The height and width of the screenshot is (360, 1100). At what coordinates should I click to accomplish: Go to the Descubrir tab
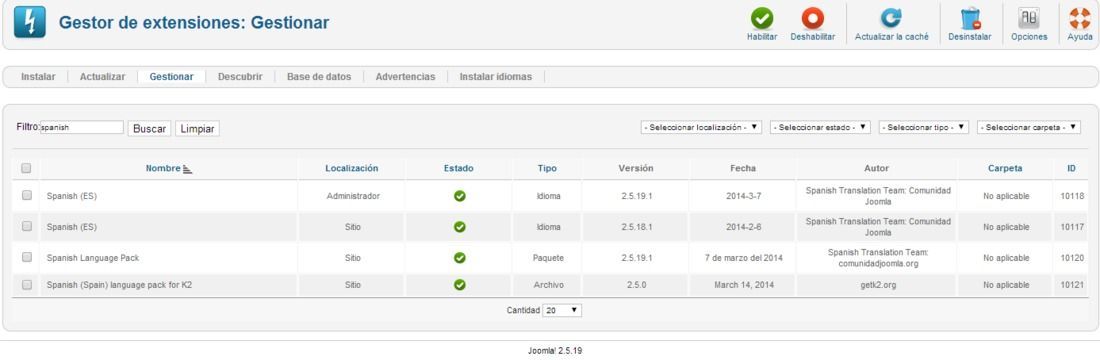coord(240,77)
